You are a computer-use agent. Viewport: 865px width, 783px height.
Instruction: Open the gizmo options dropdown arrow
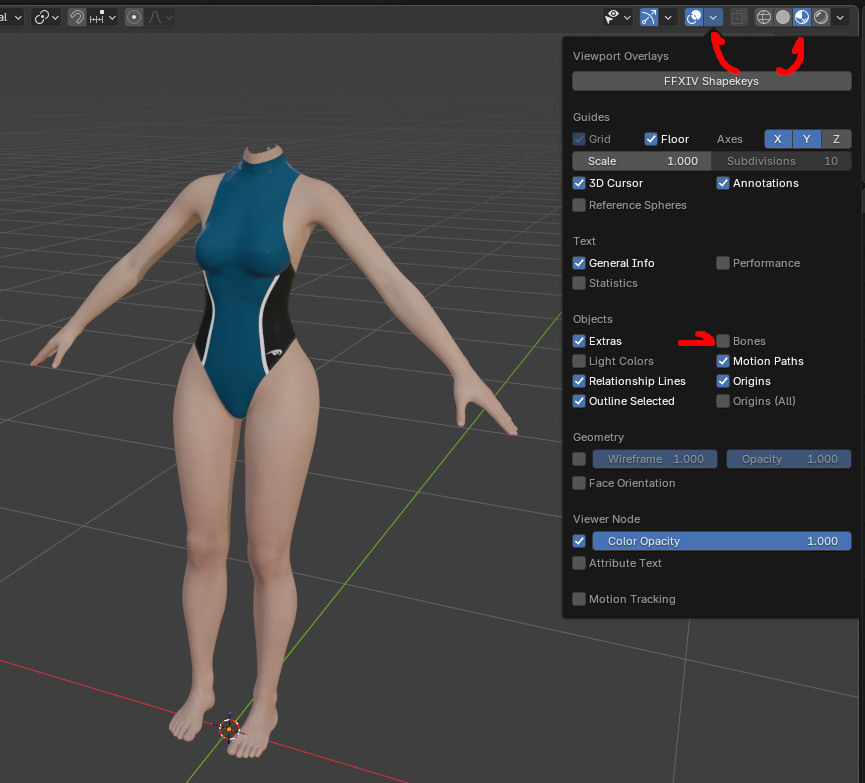point(668,18)
